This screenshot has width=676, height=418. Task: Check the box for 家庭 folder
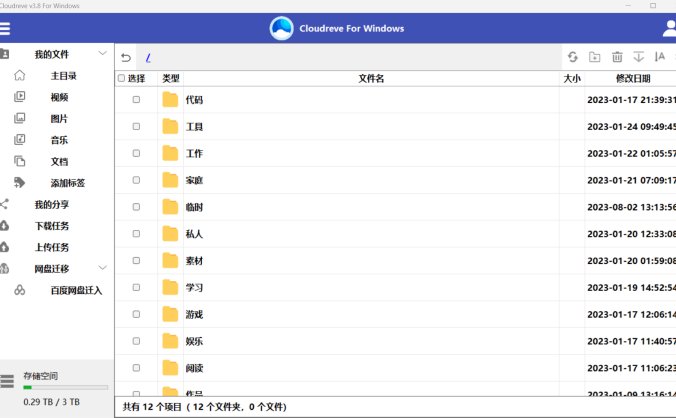(x=136, y=180)
